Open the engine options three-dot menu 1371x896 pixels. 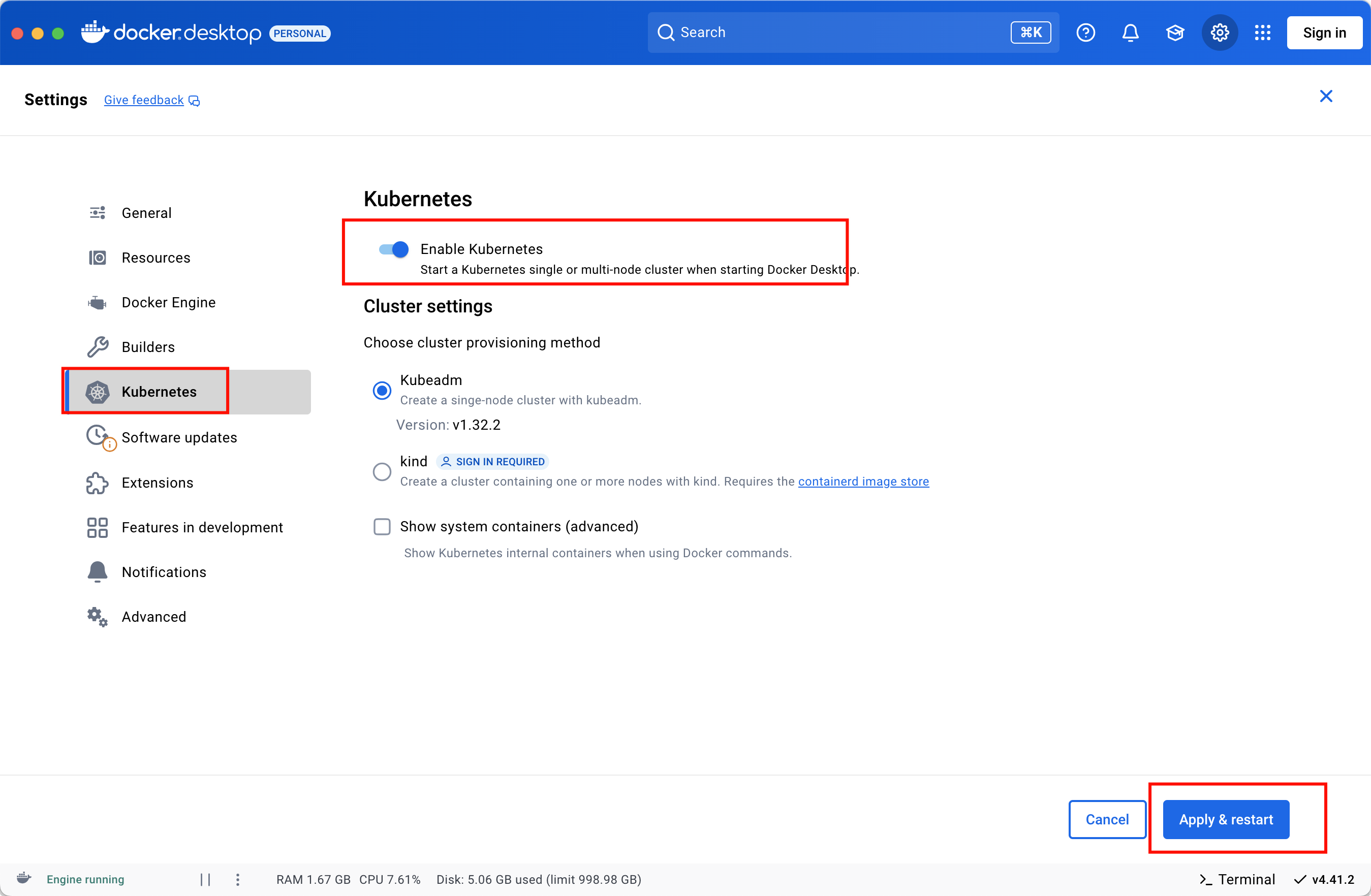pyautogui.click(x=238, y=879)
